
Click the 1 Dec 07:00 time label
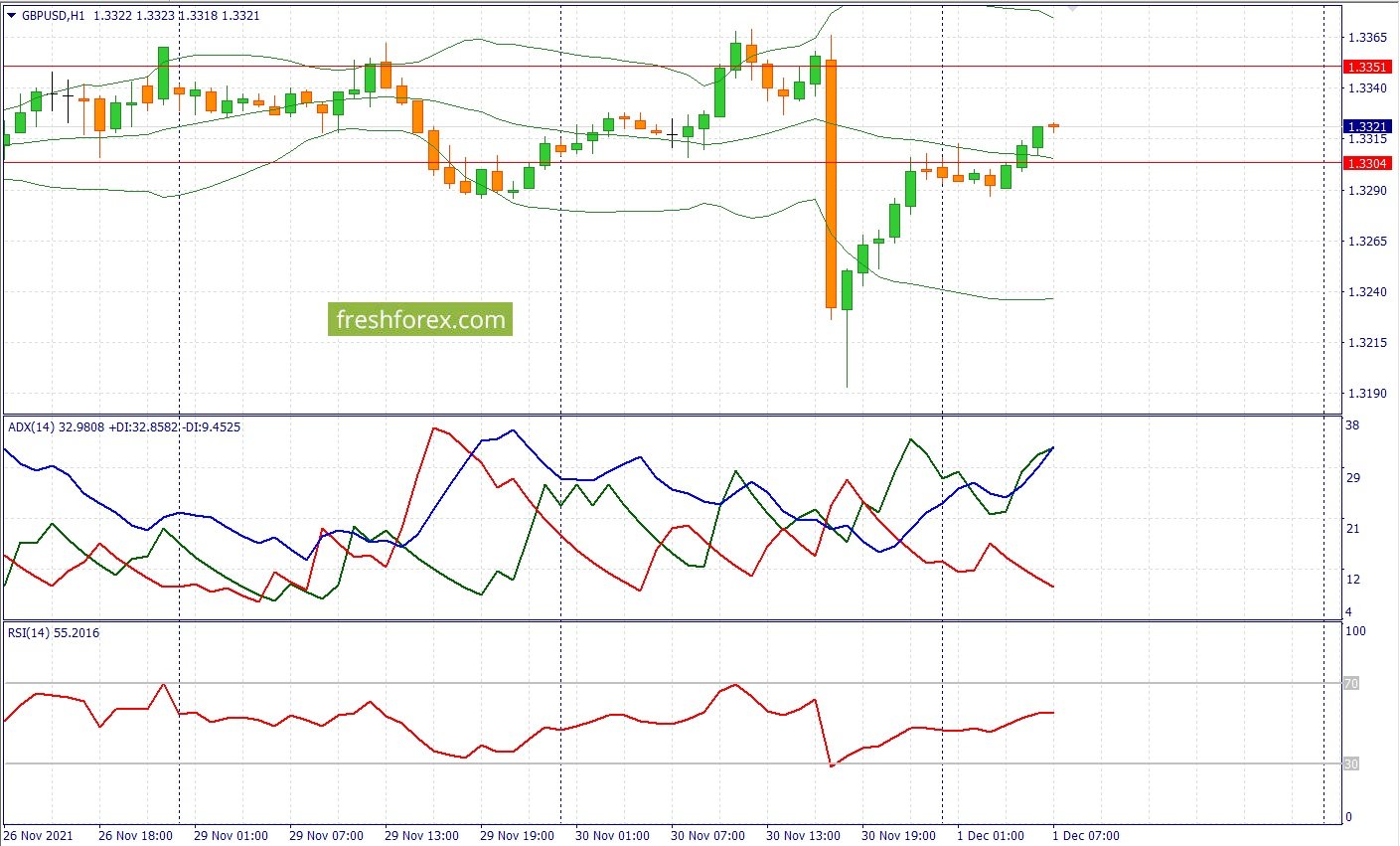pos(1086,836)
